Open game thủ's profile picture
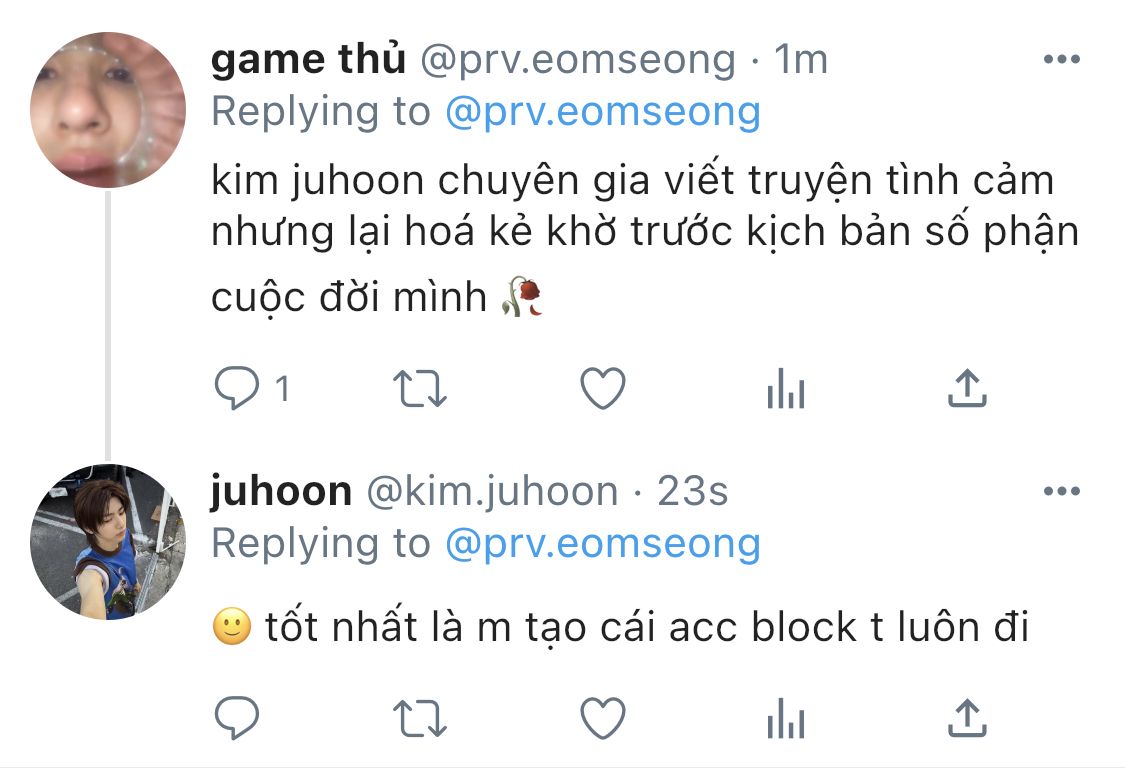Image resolution: width=1125 pixels, height=768 pixels. pyautogui.click(x=108, y=110)
